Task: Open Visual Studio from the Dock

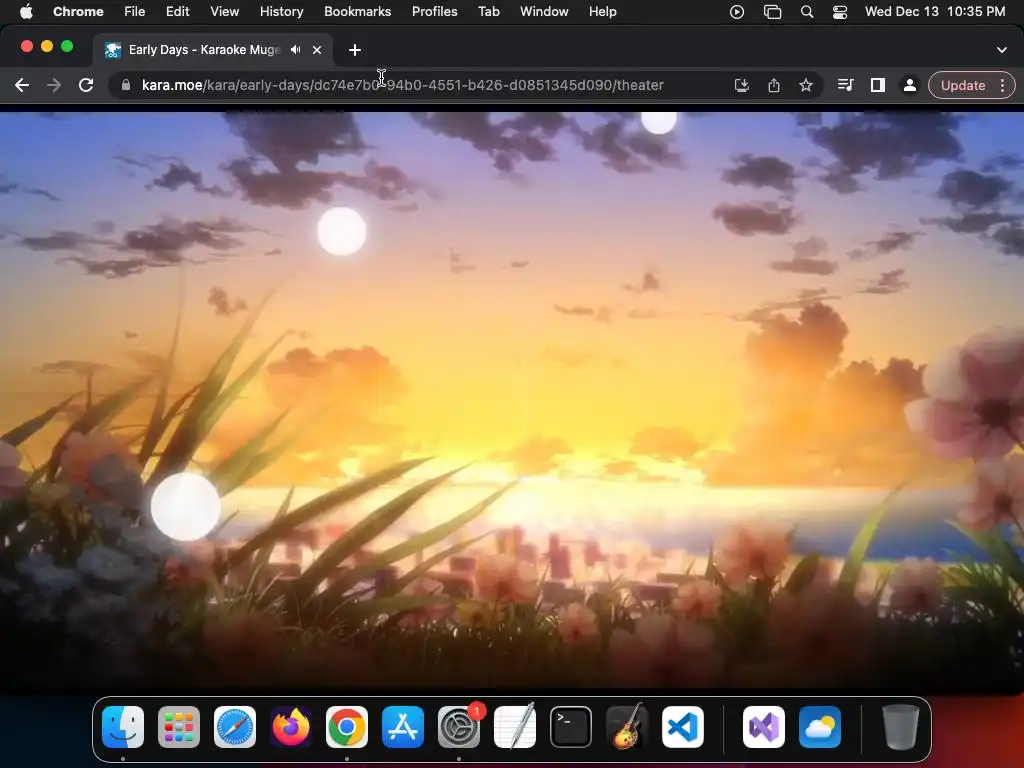Action: coord(763,726)
